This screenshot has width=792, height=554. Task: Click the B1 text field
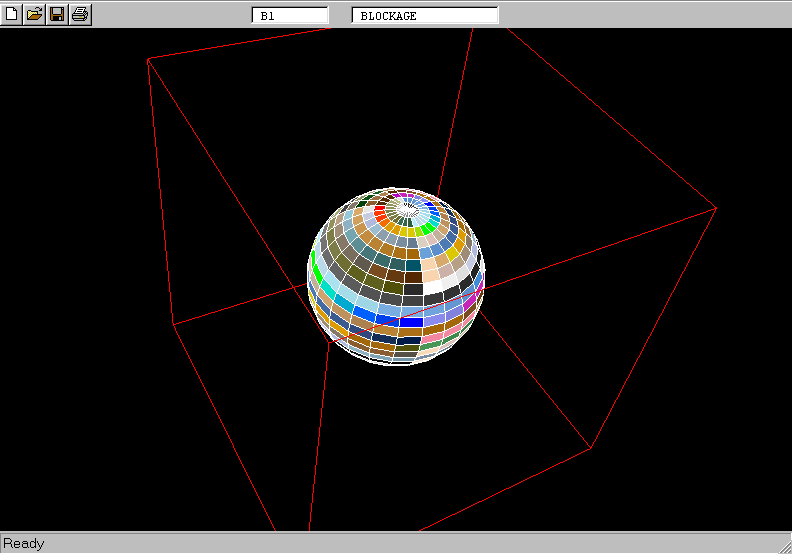click(290, 16)
